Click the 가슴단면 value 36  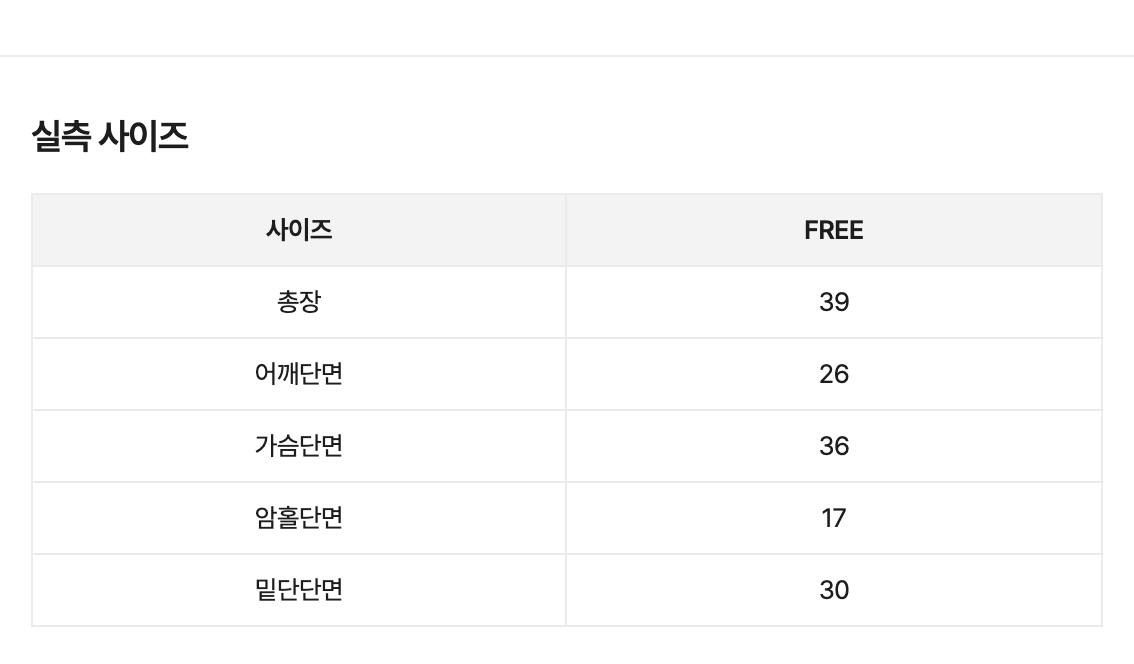pos(834,446)
